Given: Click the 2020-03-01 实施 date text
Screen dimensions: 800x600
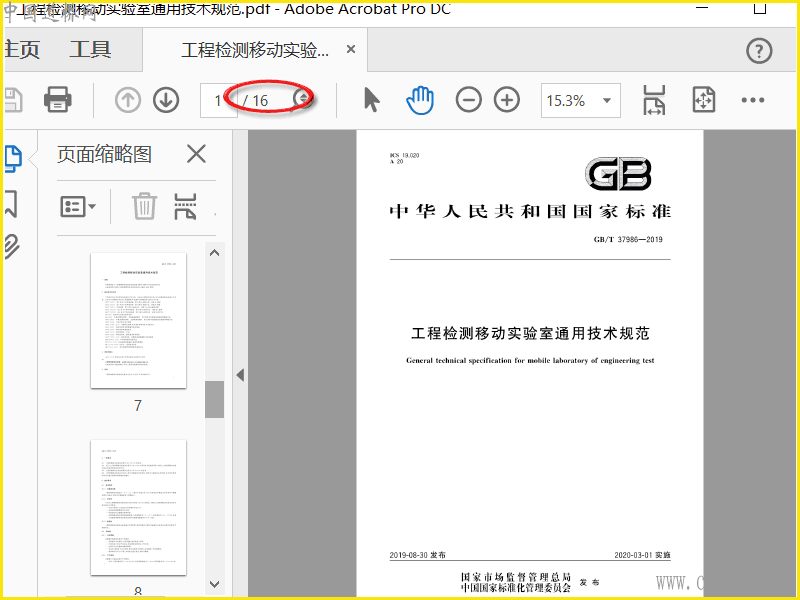Looking at the screenshot, I should pos(642,555).
